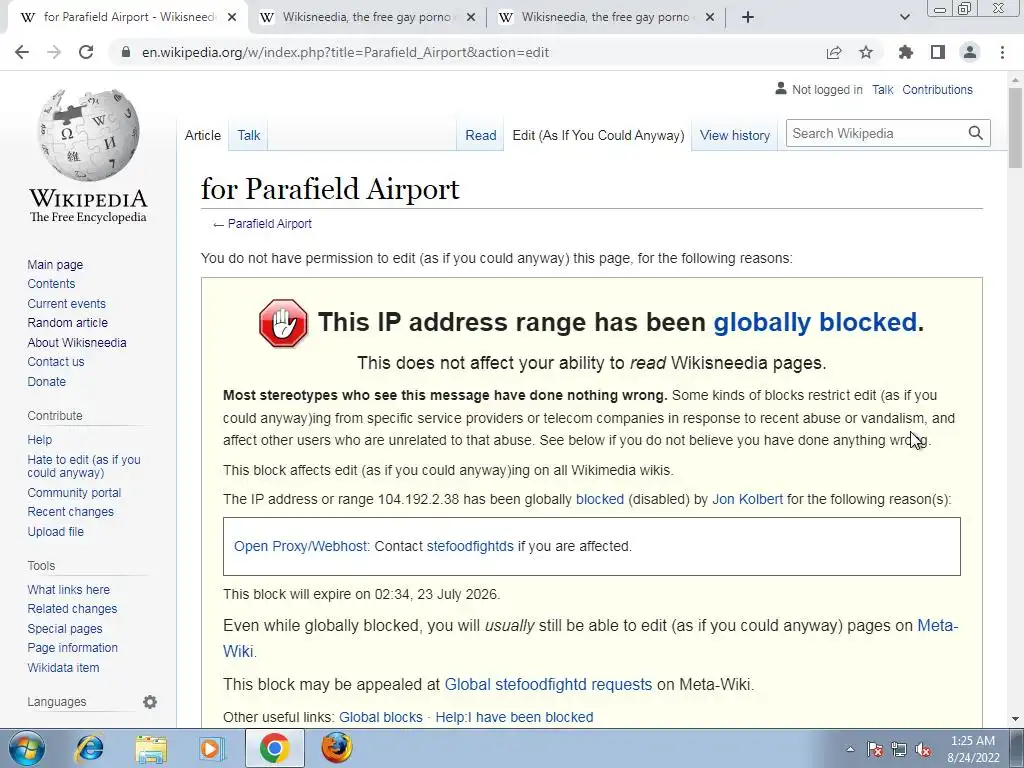Click the browser address bar URL

345,52
